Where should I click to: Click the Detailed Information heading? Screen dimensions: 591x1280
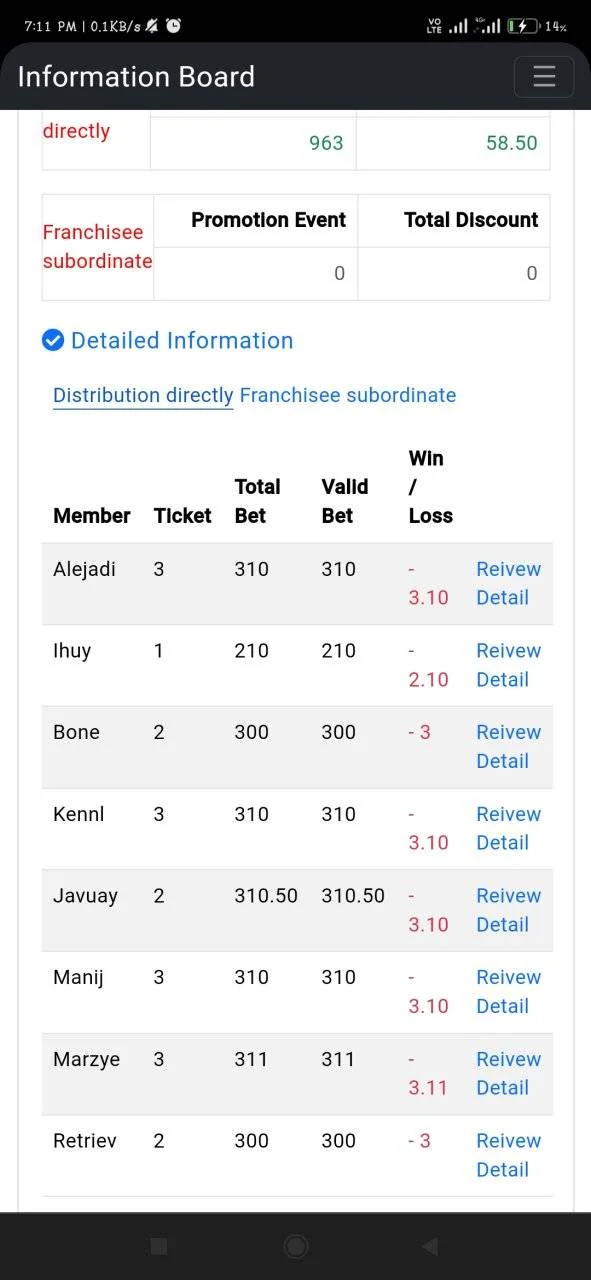182,341
